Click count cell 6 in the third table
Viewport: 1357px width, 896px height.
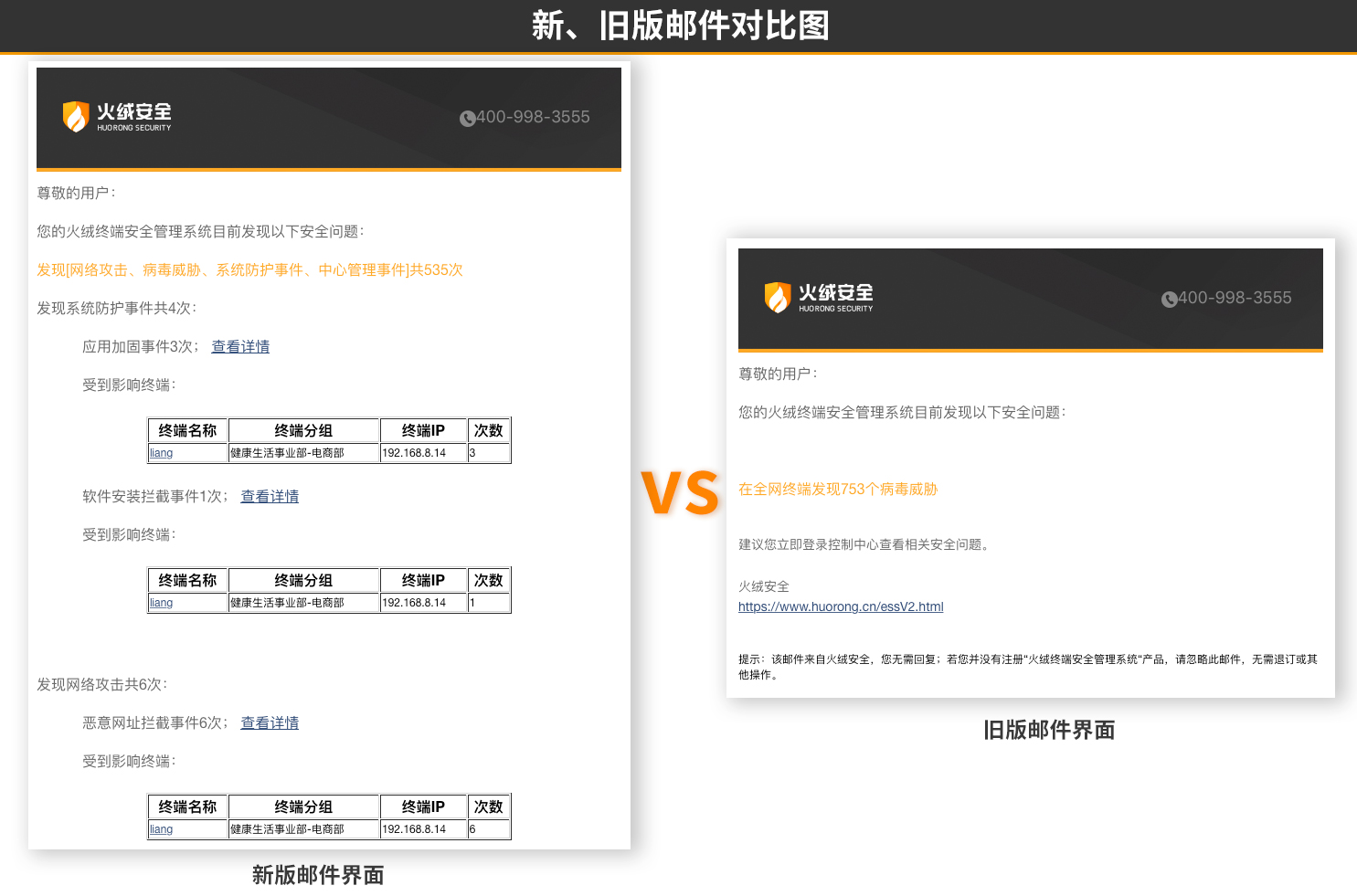point(488,829)
